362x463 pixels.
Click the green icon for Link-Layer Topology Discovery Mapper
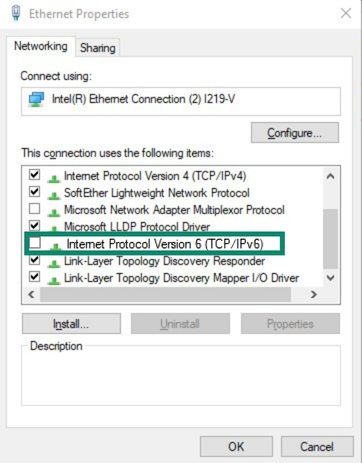pyautogui.click(x=54, y=280)
